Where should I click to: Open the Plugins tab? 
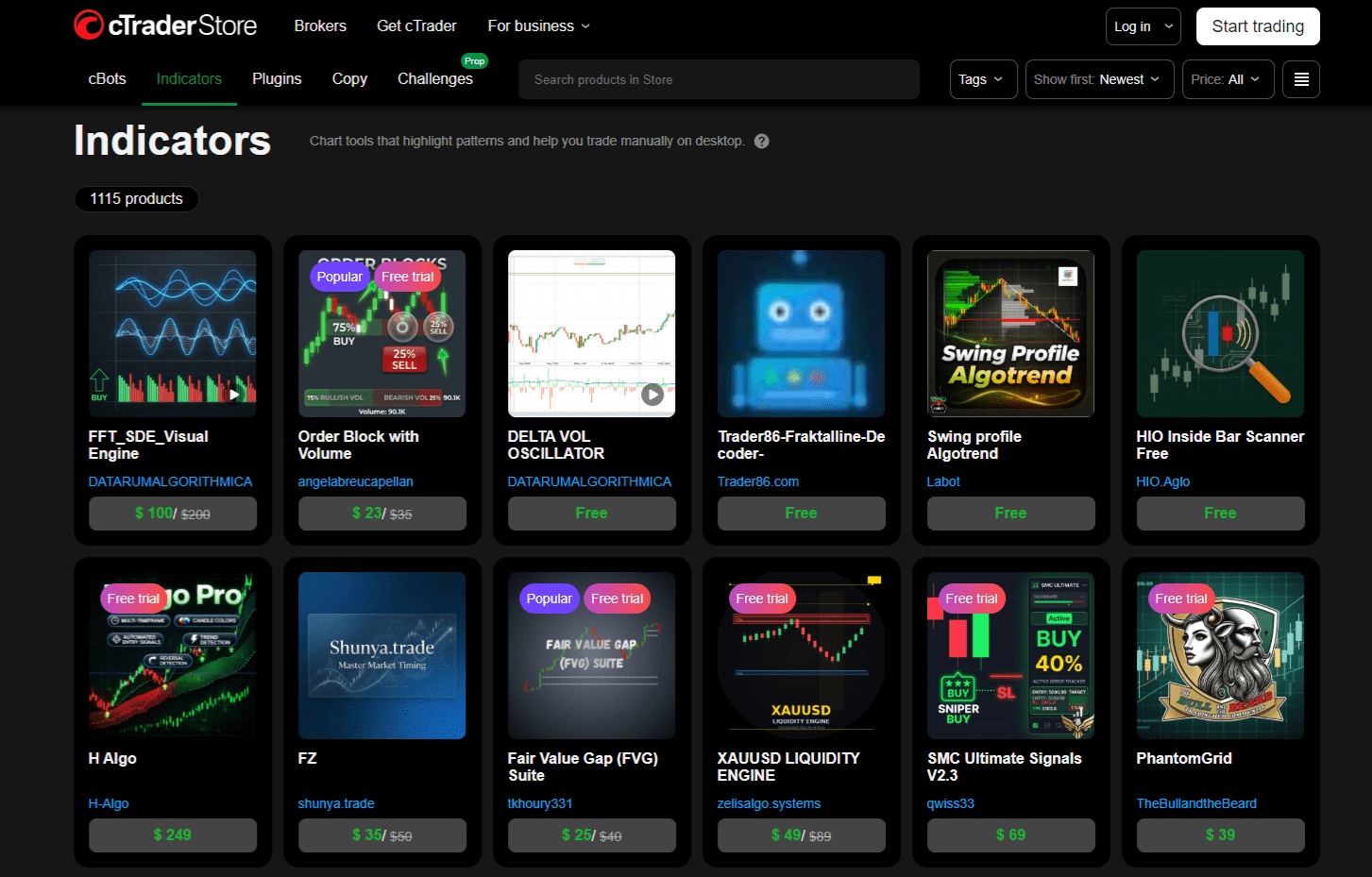tap(277, 79)
